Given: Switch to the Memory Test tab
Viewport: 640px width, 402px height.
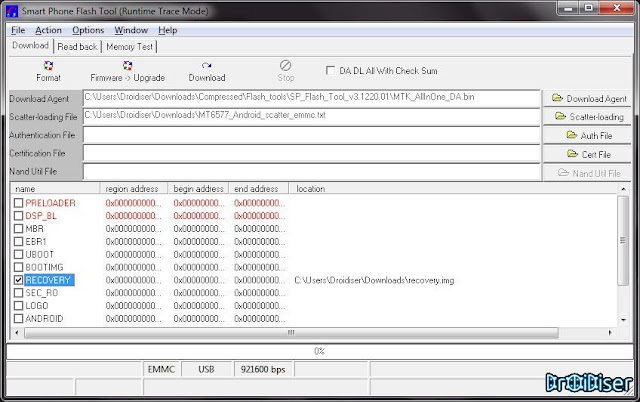Looking at the screenshot, I should [x=129, y=47].
